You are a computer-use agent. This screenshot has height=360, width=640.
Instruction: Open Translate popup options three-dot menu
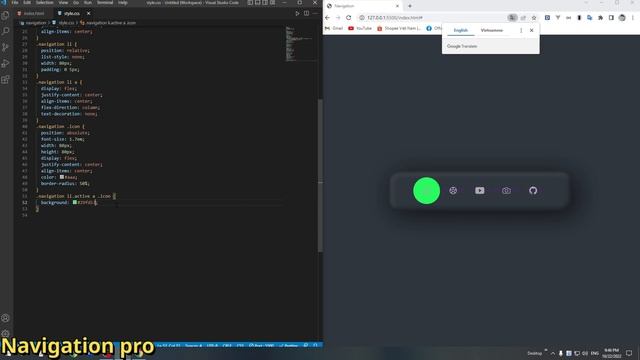click(521, 30)
